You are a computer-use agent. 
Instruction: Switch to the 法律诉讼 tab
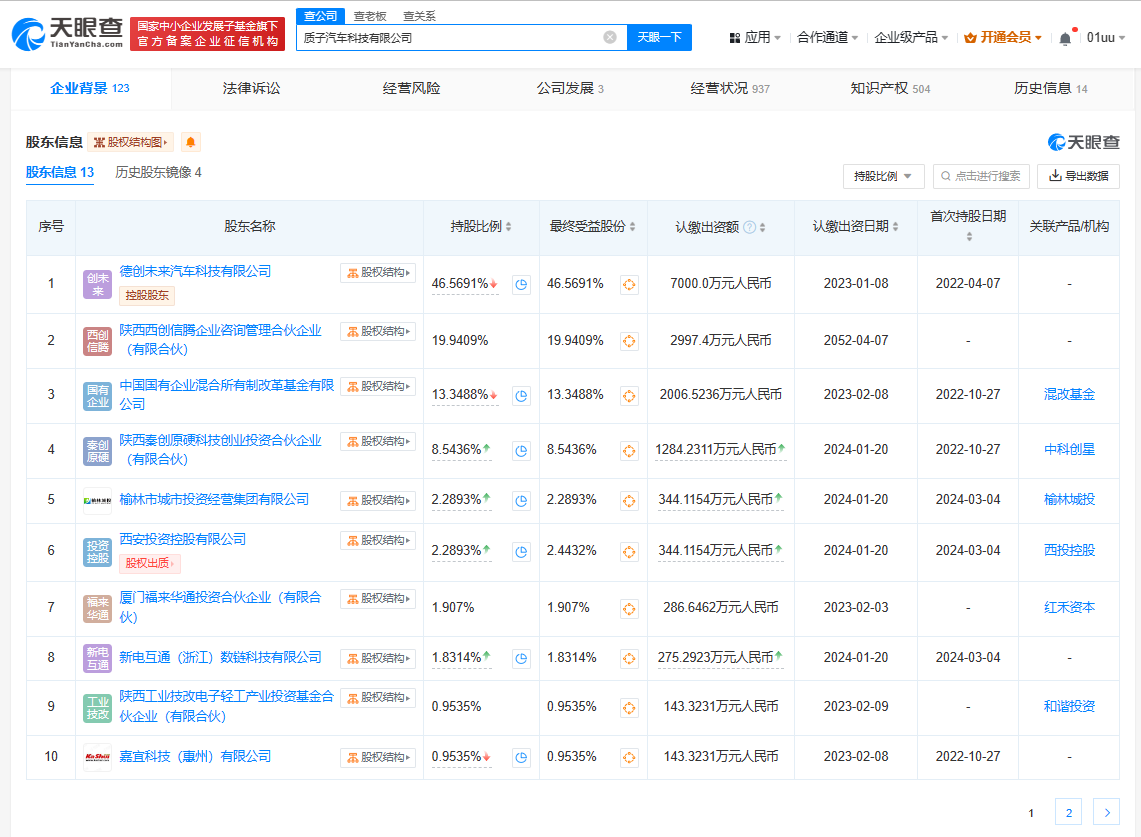point(252,88)
